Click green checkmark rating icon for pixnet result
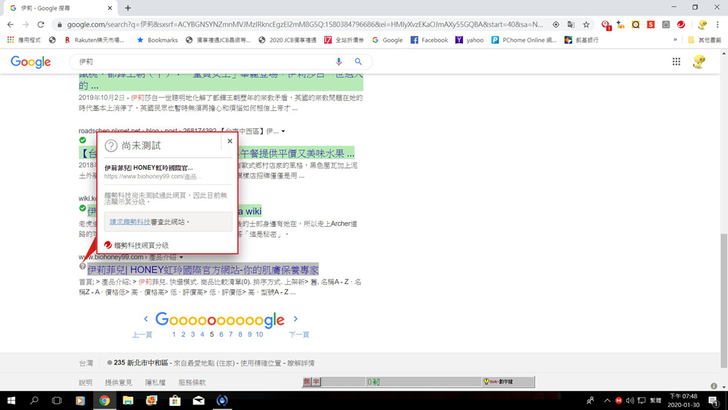728x410 pixels. [83, 140]
